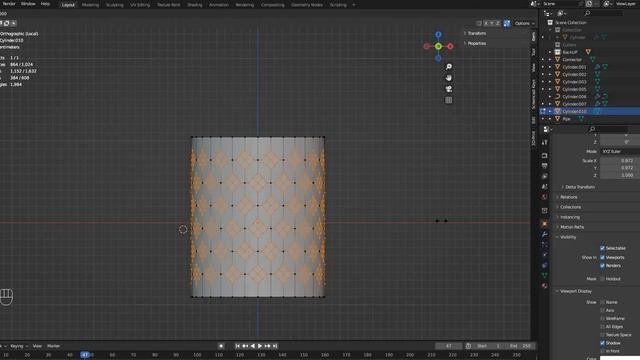Click the current frame number field
The image size is (640, 360).
(449, 346)
